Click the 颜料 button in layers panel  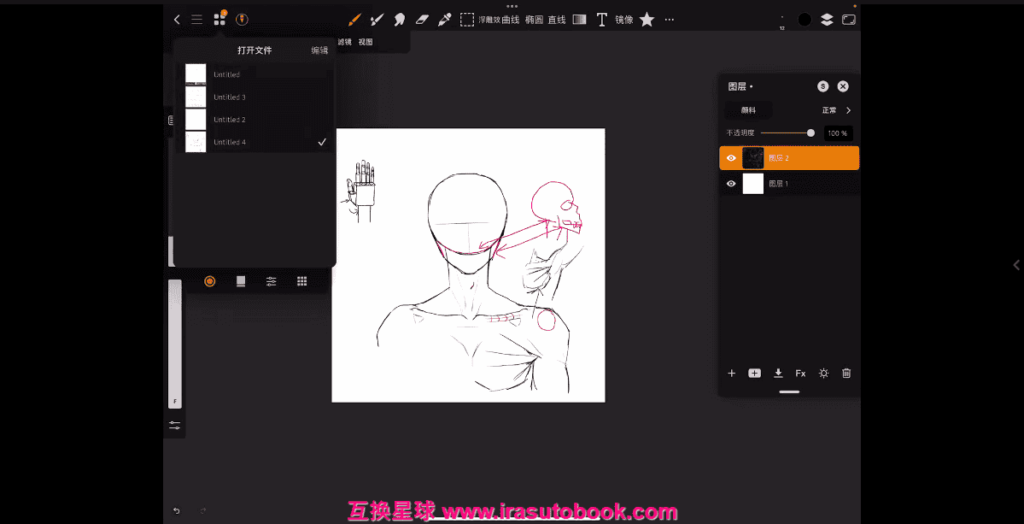(x=748, y=110)
